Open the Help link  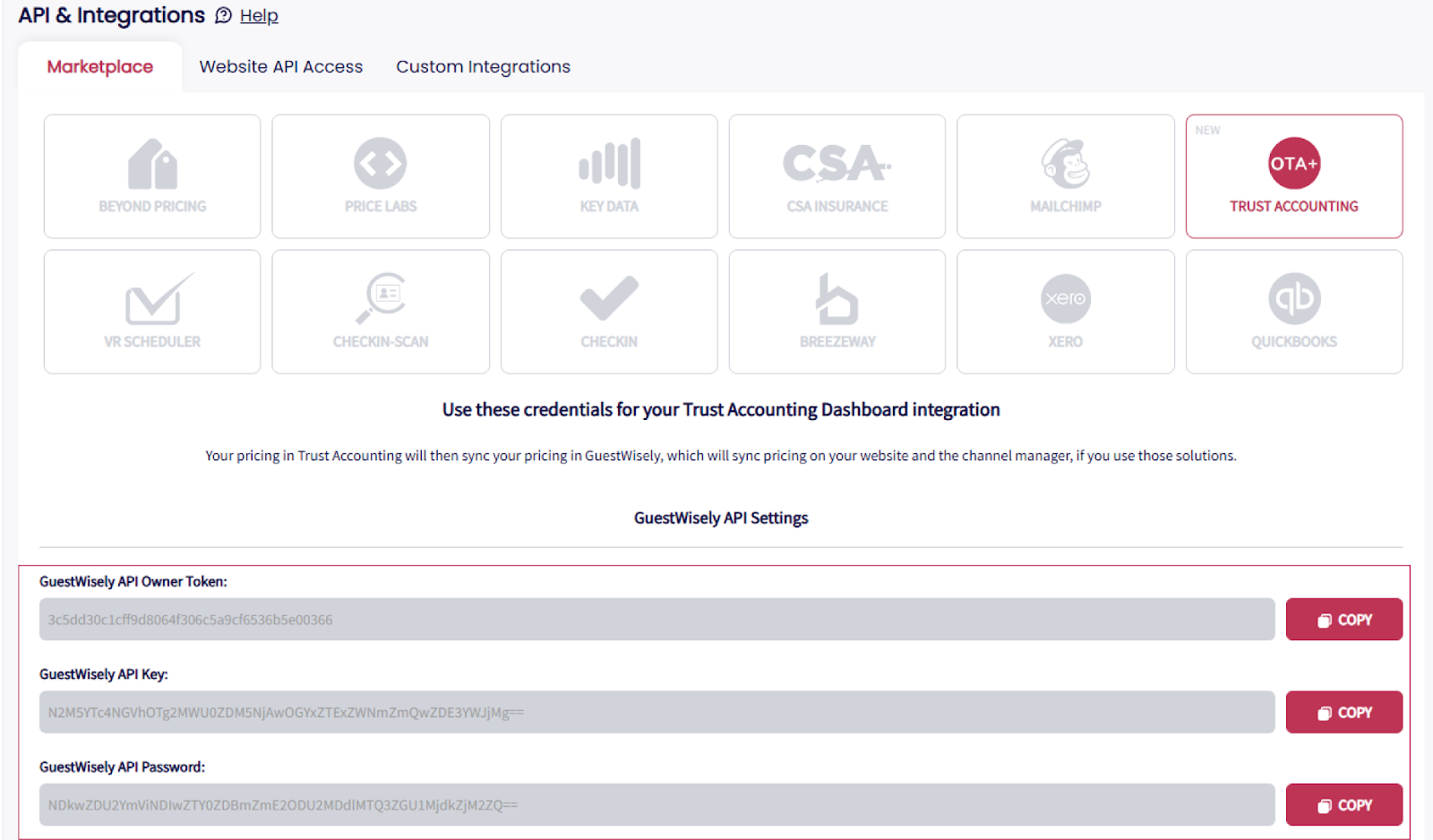tap(259, 15)
